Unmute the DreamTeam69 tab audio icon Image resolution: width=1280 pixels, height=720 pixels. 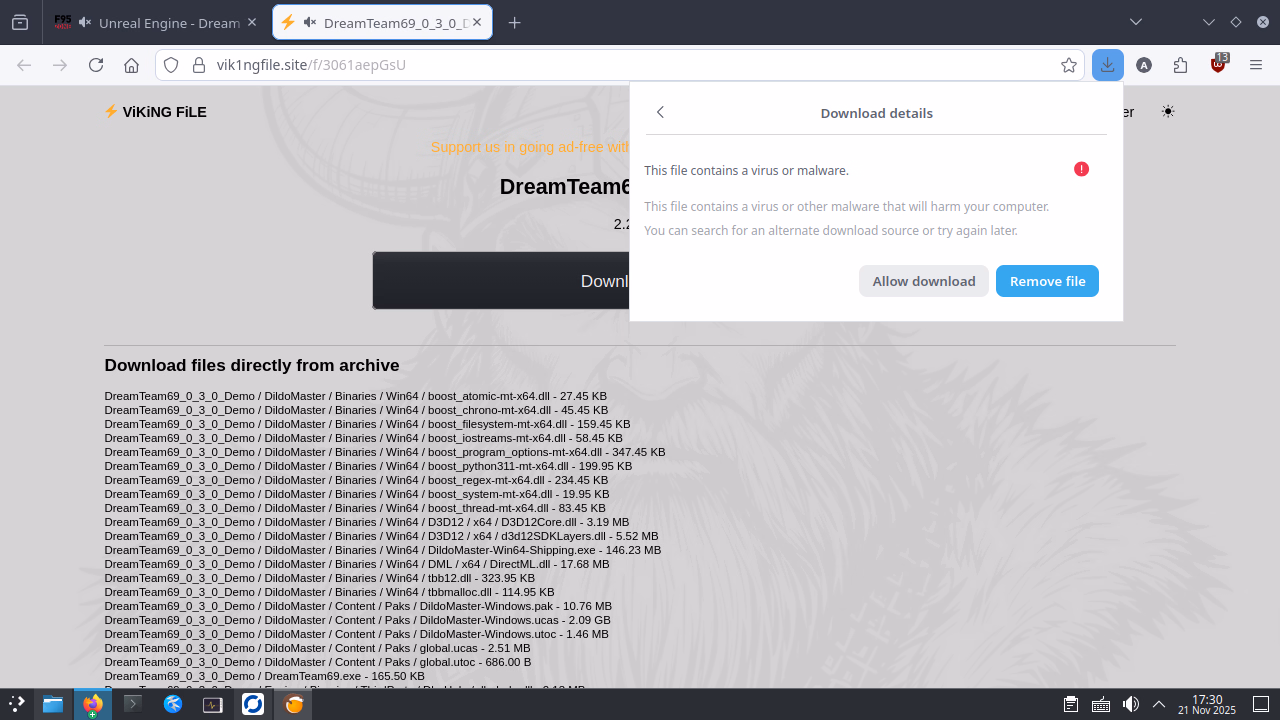click(x=310, y=22)
